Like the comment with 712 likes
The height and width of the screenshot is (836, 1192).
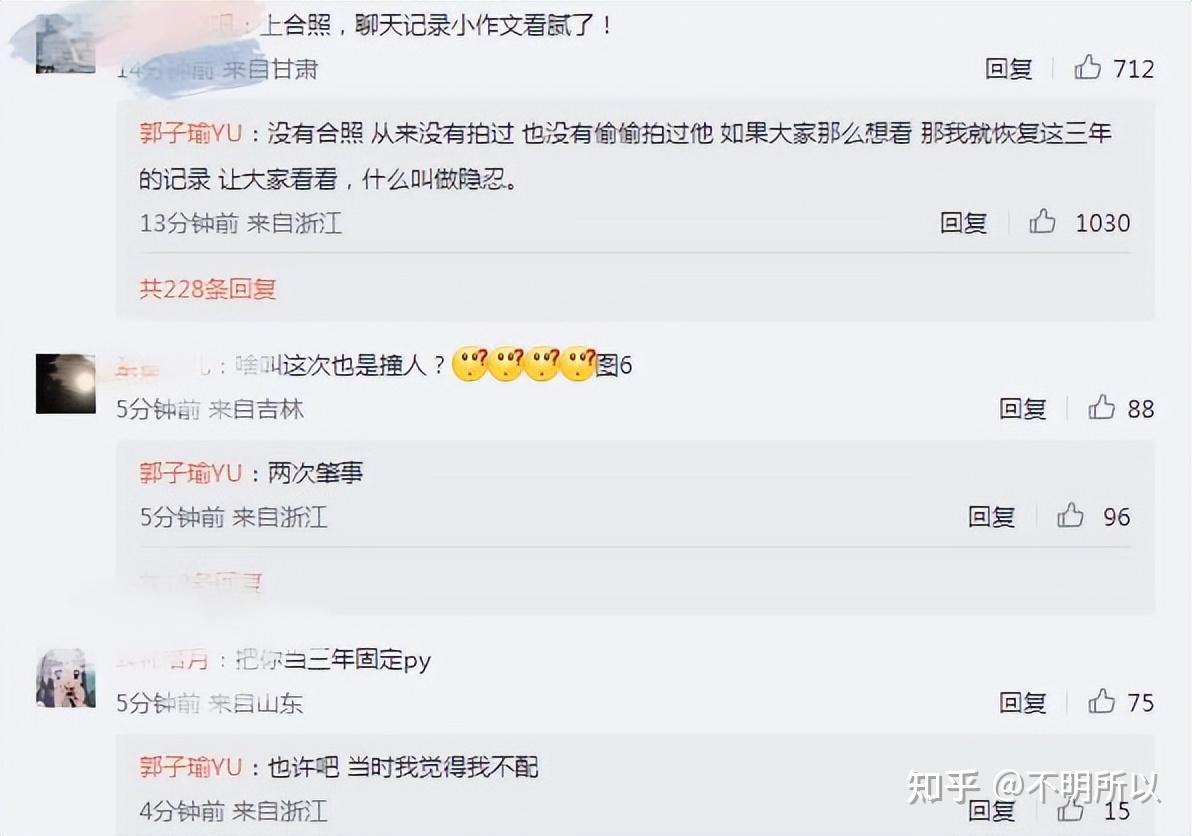1088,68
